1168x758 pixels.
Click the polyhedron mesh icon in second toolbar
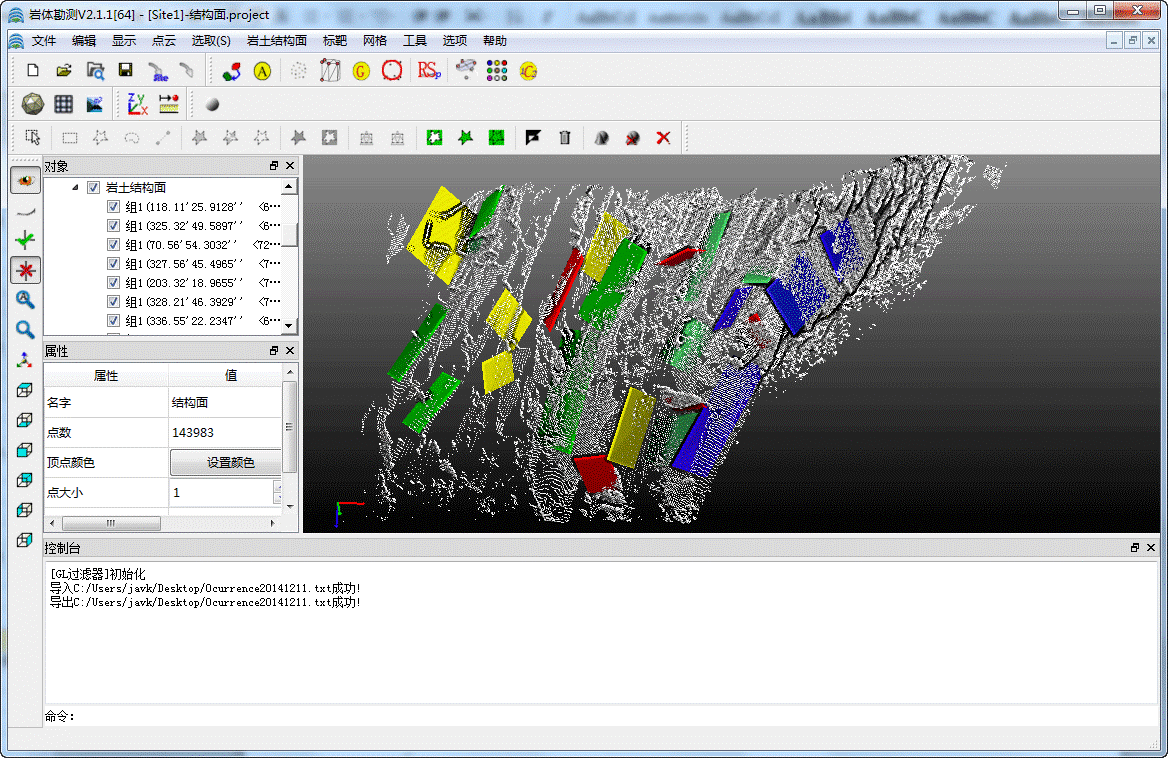pyautogui.click(x=32, y=103)
